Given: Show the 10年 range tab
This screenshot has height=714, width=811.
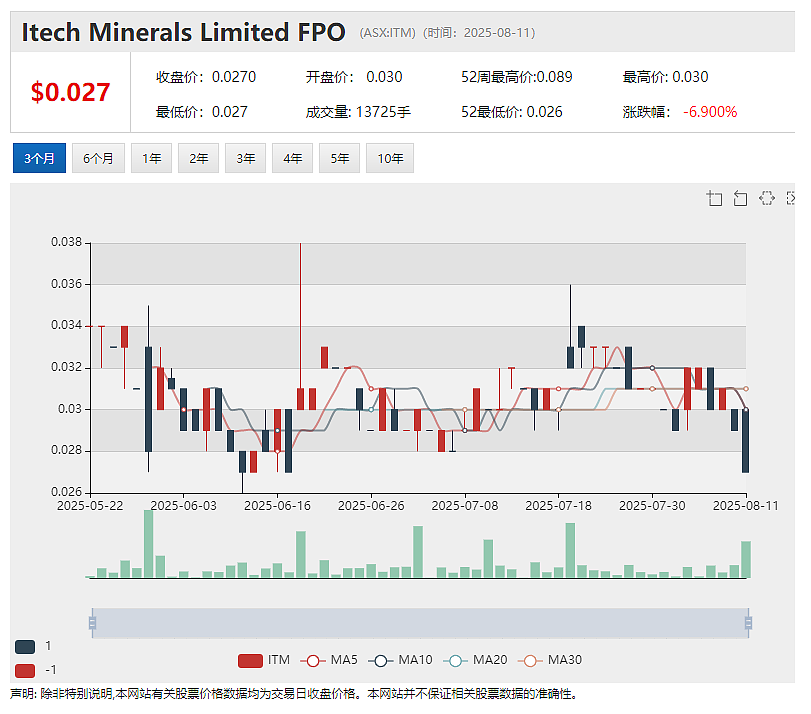Looking at the screenshot, I should click(390, 158).
